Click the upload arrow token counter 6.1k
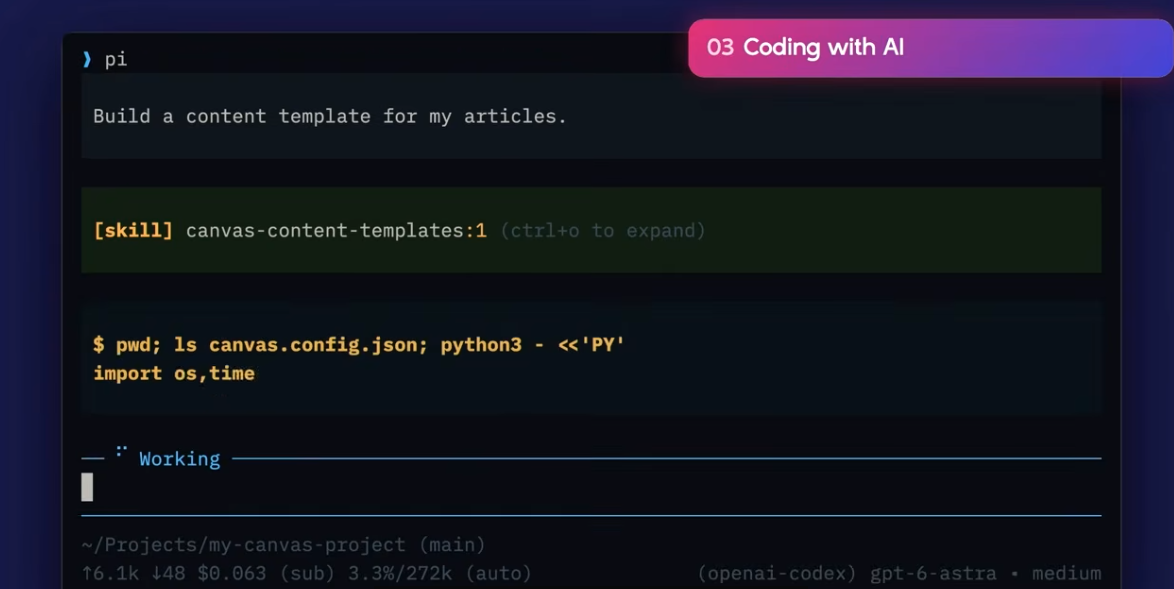1174x589 pixels. point(111,573)
